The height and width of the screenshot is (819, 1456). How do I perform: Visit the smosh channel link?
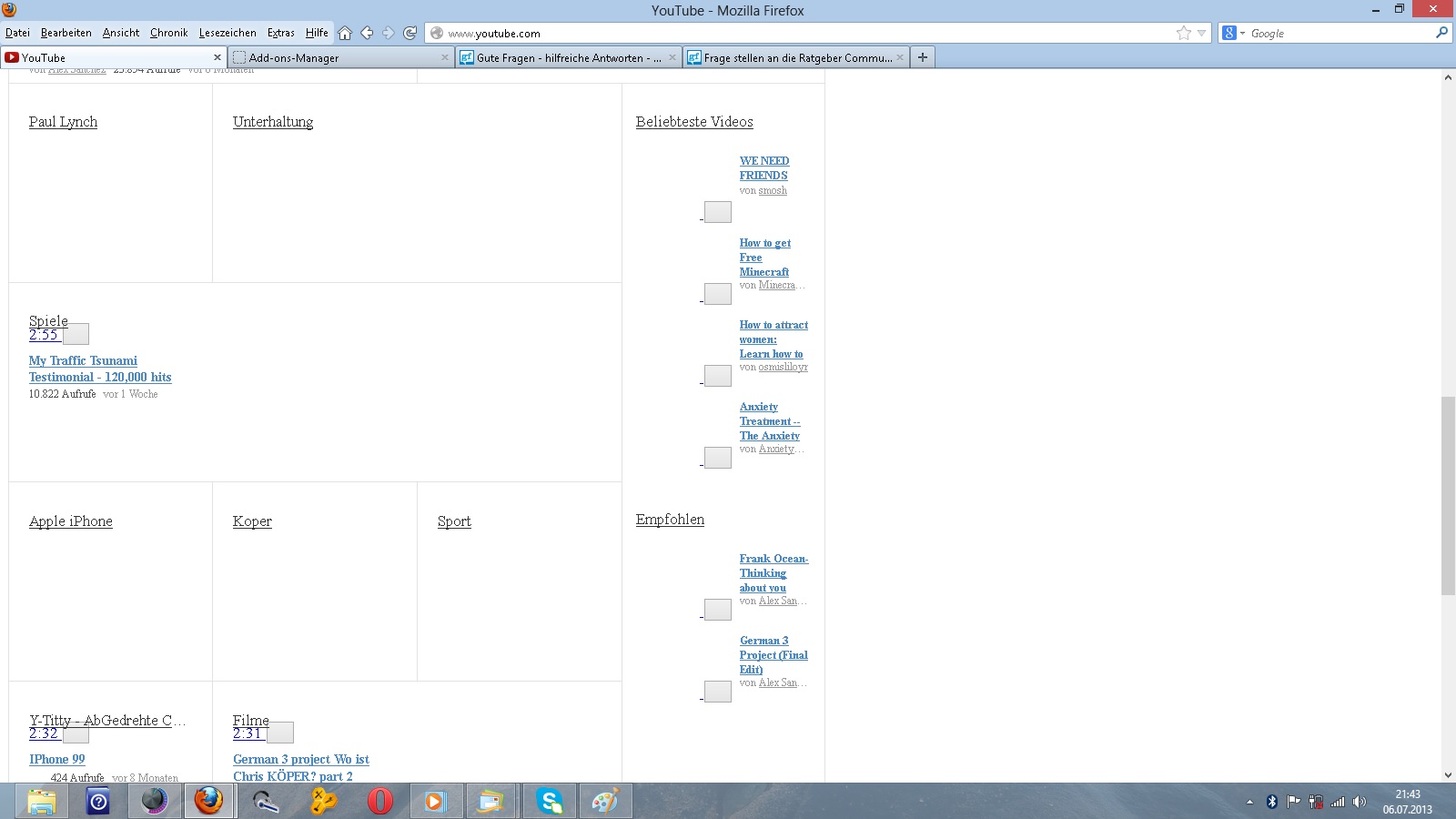773,190
